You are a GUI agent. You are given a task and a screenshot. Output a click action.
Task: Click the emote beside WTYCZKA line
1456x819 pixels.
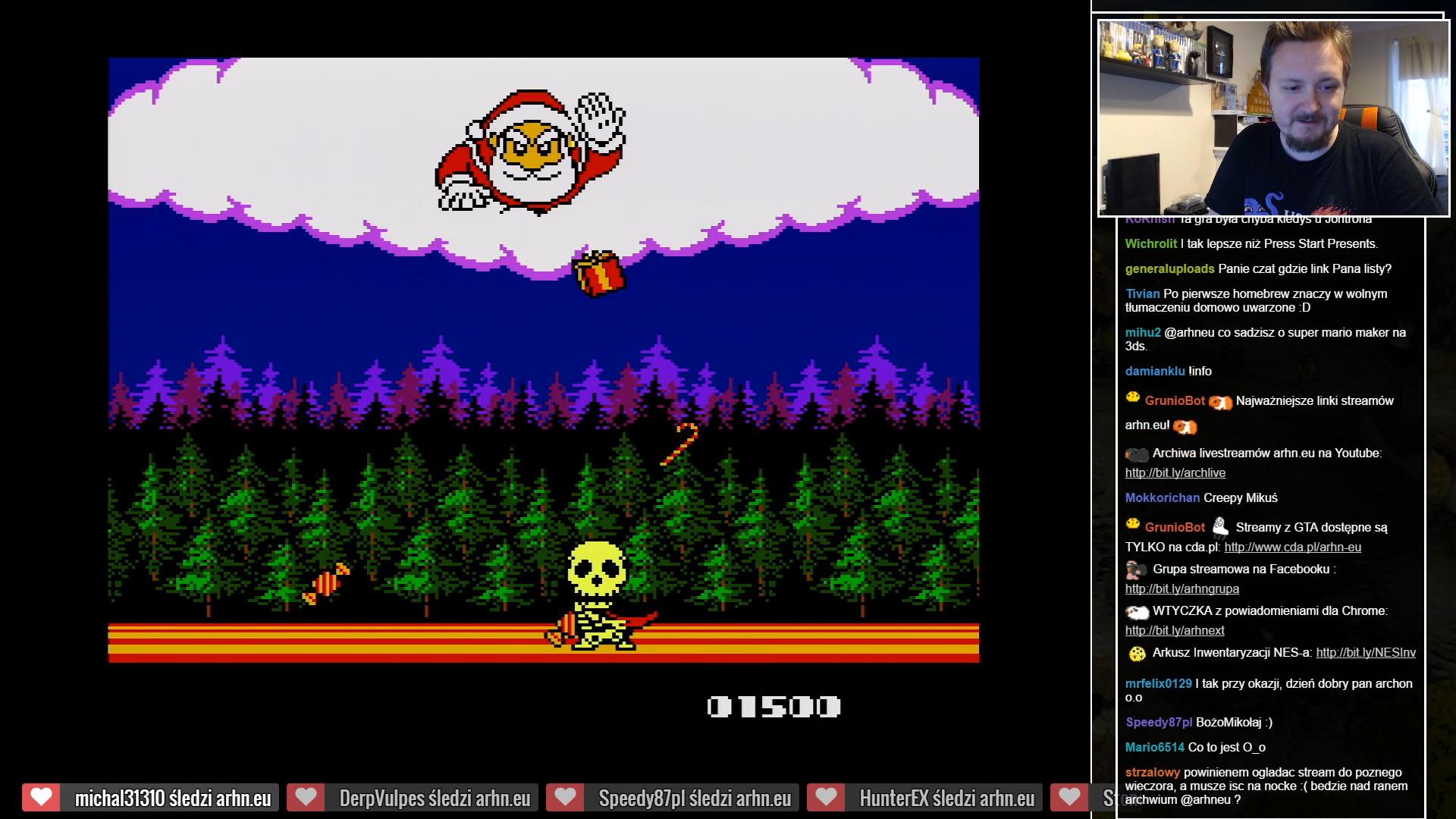pyautogui.click(x=1137, y=611)
